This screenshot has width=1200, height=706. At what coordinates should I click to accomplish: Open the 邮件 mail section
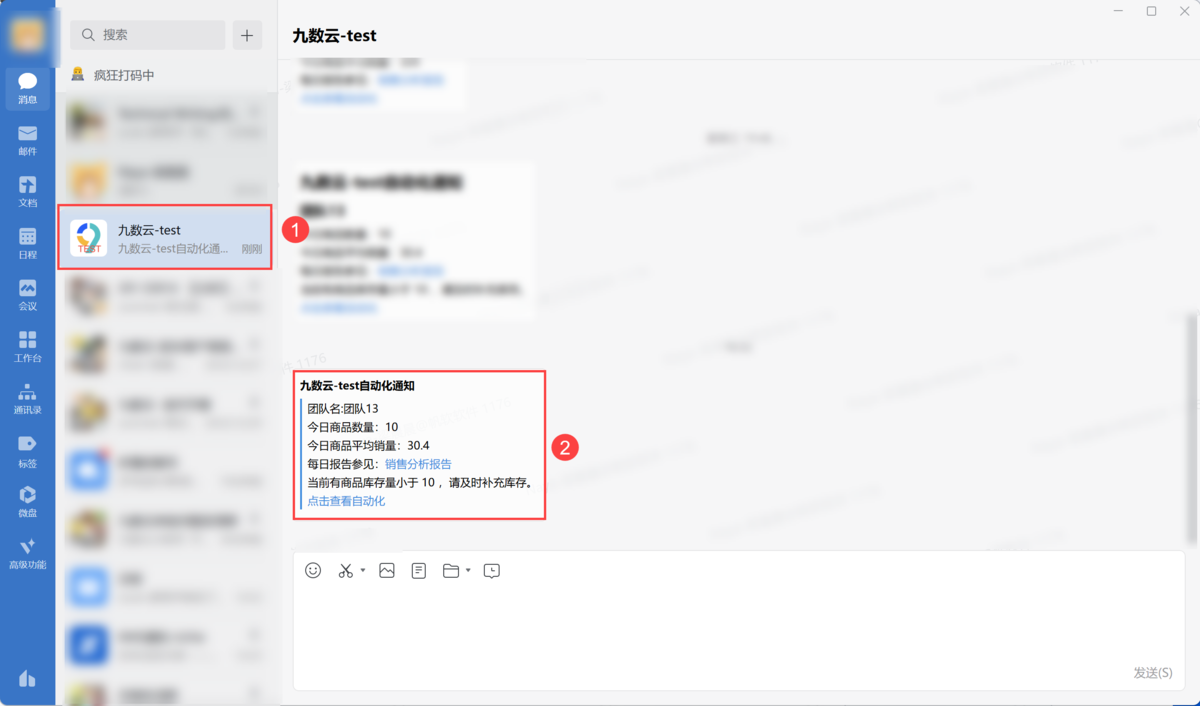coord(27,140)
